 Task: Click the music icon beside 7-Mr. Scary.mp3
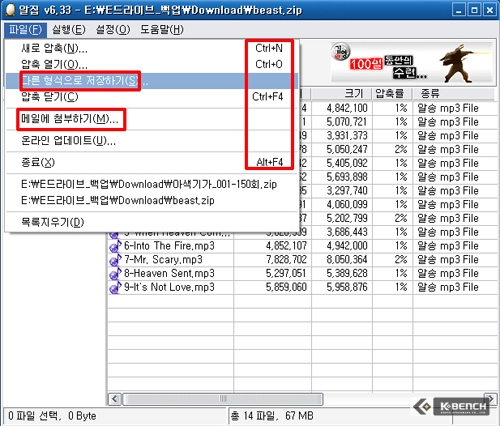[115, 260]
